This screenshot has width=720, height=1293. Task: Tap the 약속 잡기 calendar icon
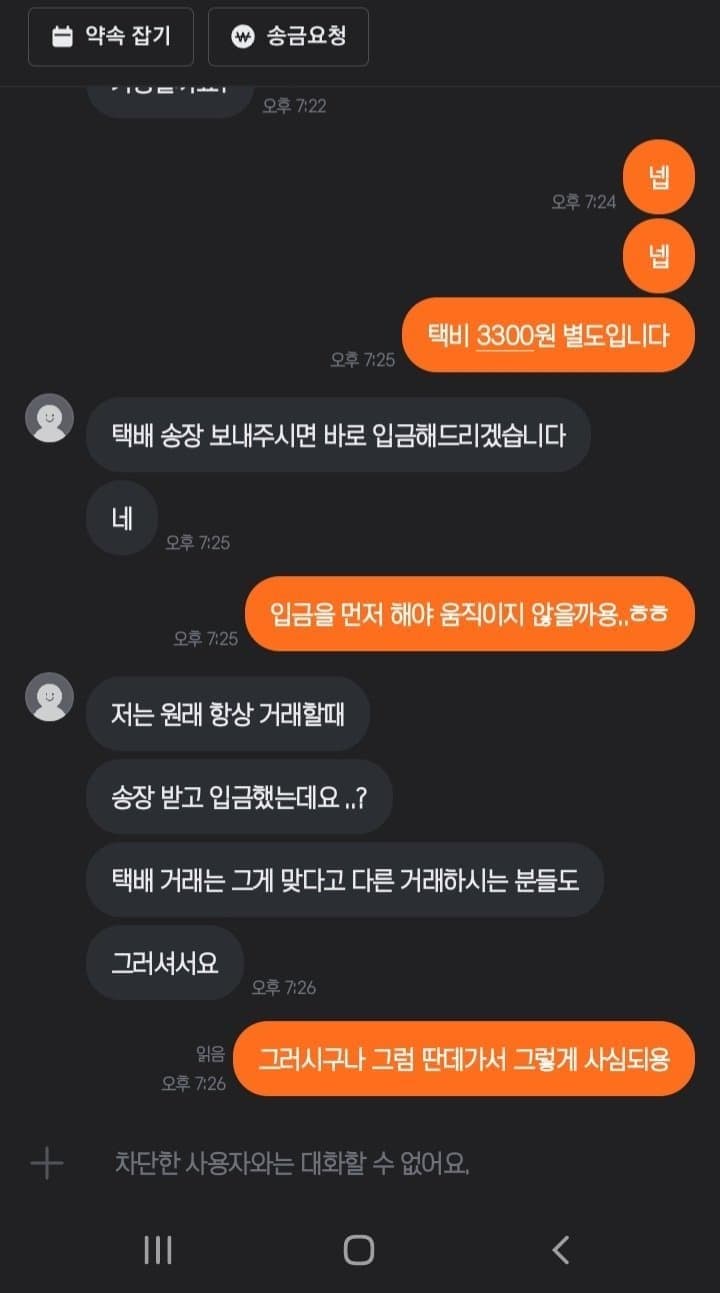[x=62, y=37]
